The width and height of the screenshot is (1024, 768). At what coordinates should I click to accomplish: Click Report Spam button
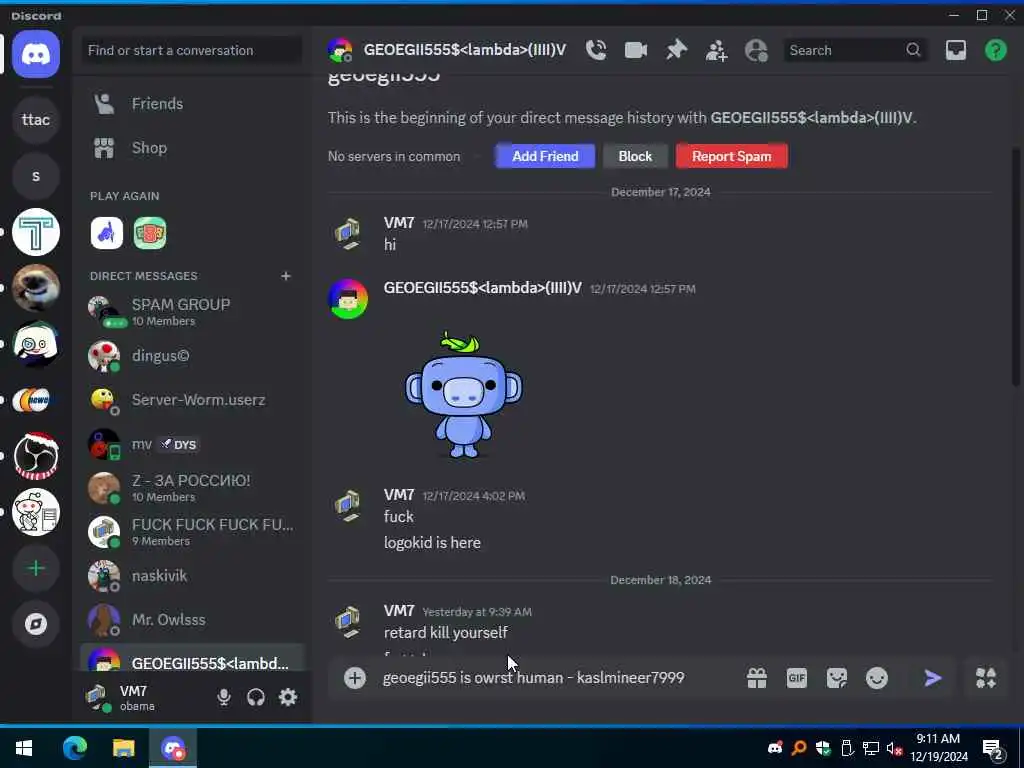731,157
